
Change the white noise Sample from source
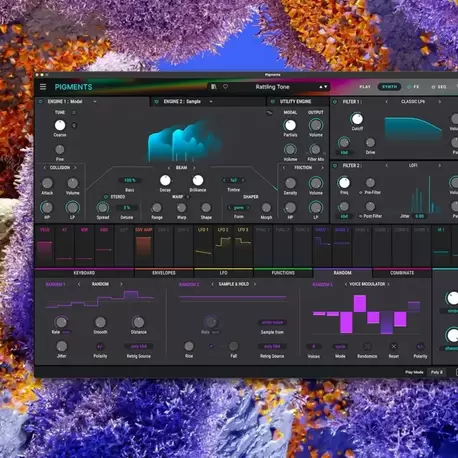pos(272,322)
